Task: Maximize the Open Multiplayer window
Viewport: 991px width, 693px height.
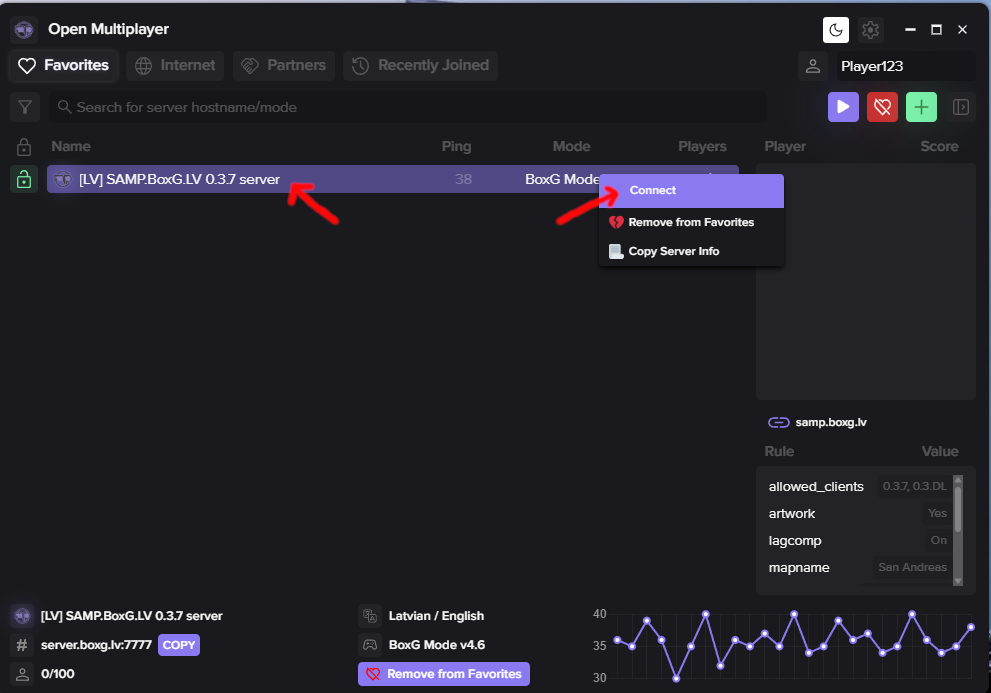Action: (936, 30)
